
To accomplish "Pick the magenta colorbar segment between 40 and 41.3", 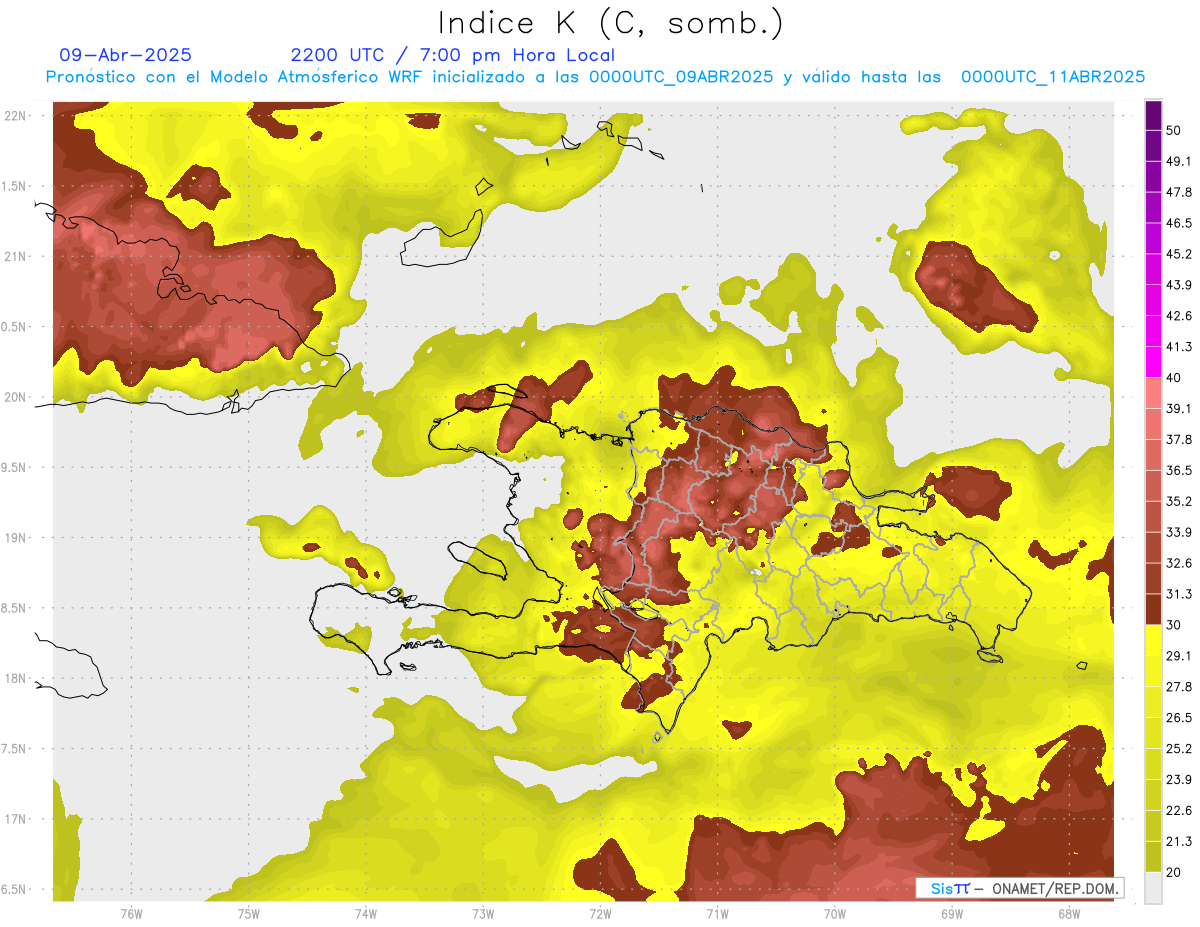I will (x=1153, y=362).
